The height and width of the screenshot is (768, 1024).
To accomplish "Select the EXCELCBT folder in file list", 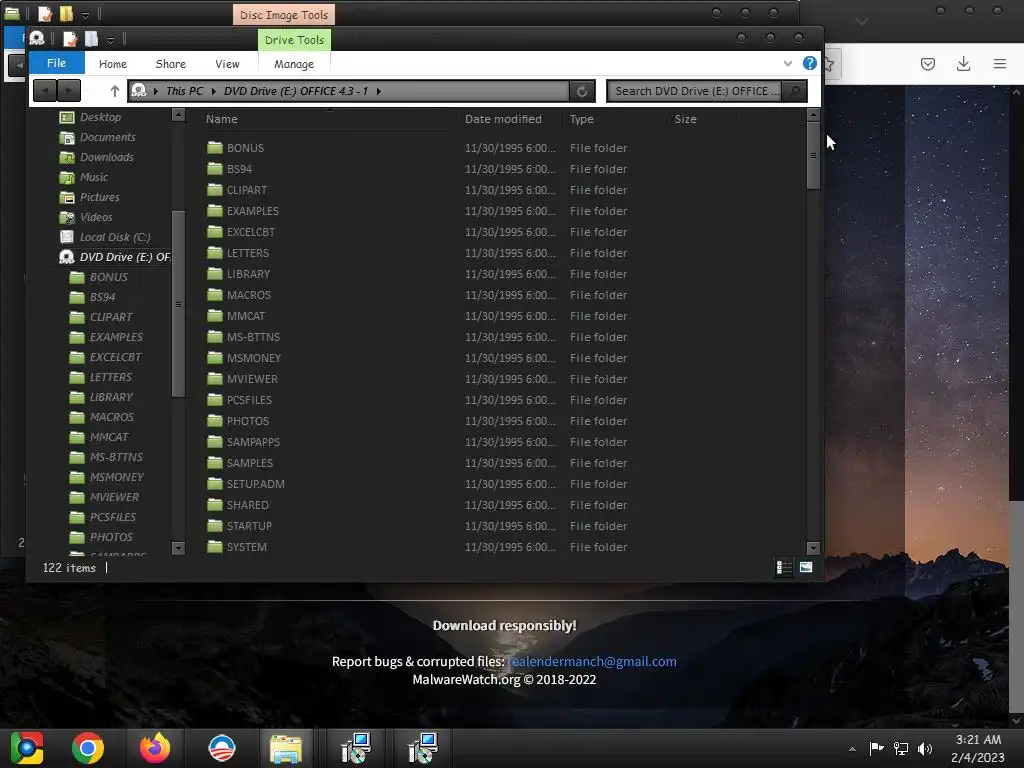I will [x=250, y=232].
